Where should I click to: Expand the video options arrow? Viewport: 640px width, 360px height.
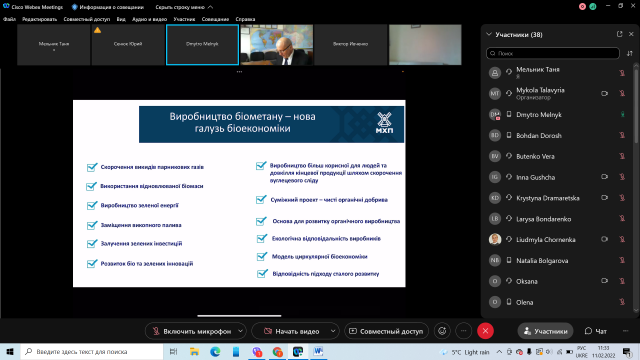click(333, 331)
